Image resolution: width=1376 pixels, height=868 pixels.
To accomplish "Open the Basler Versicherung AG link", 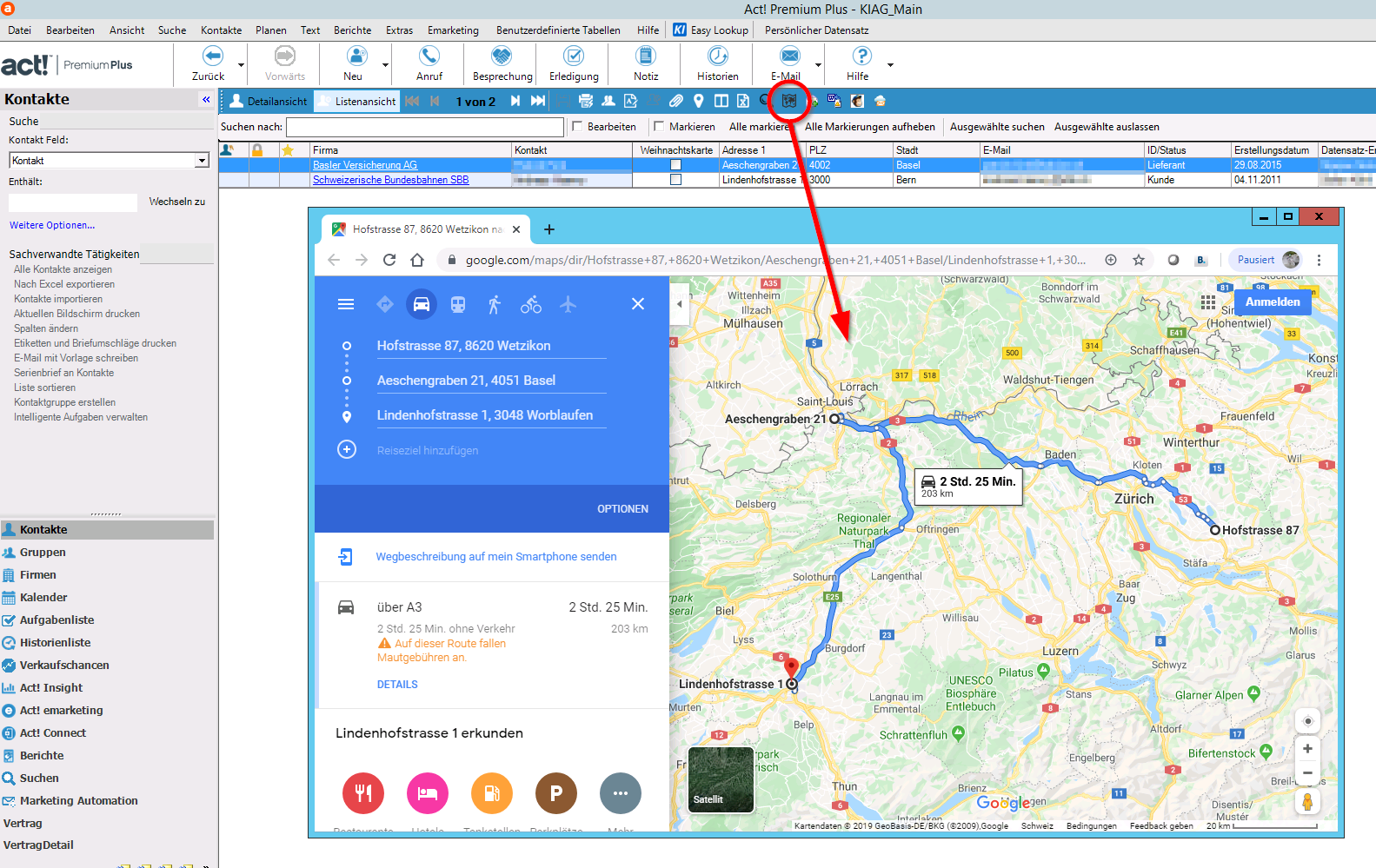I will pos(365,165).
